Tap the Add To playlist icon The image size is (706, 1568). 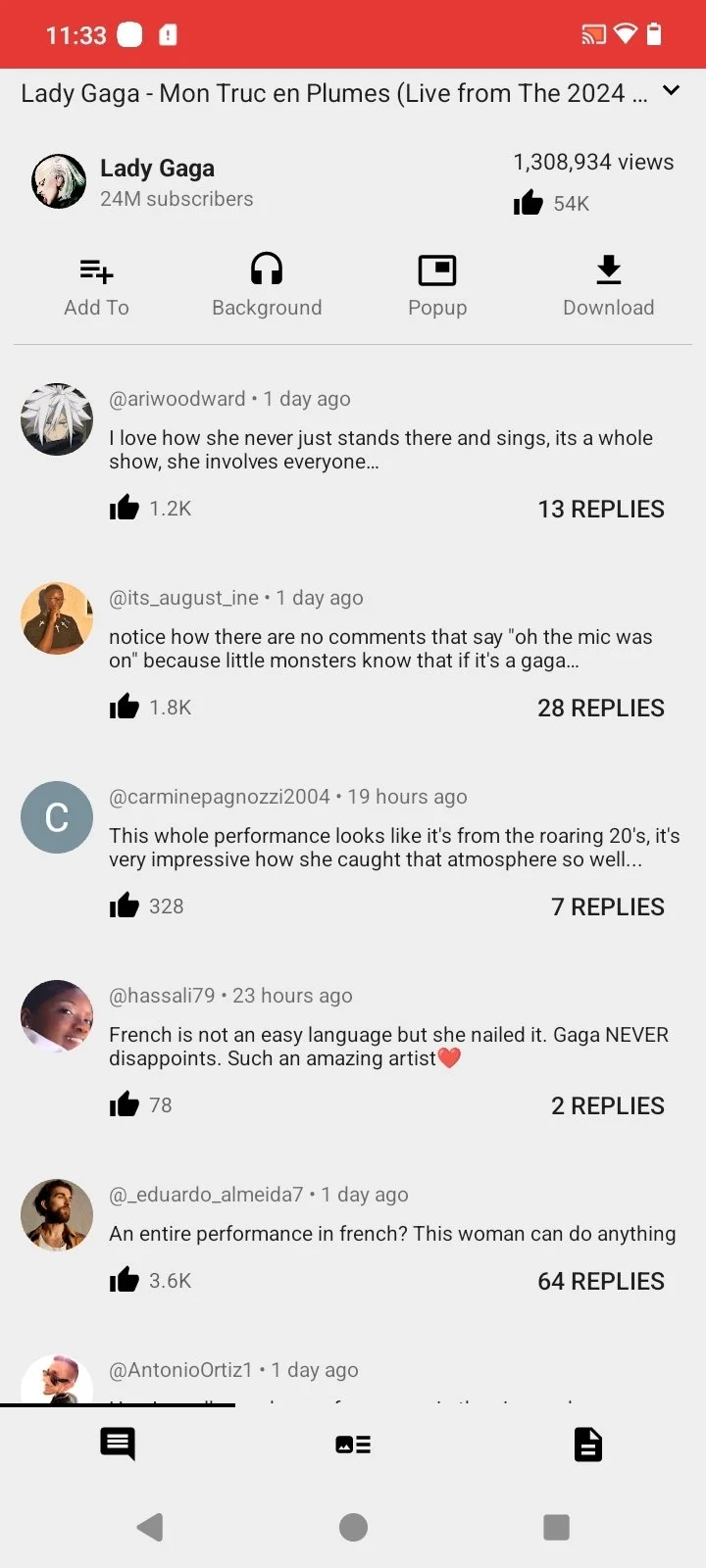tap(96, 270)
